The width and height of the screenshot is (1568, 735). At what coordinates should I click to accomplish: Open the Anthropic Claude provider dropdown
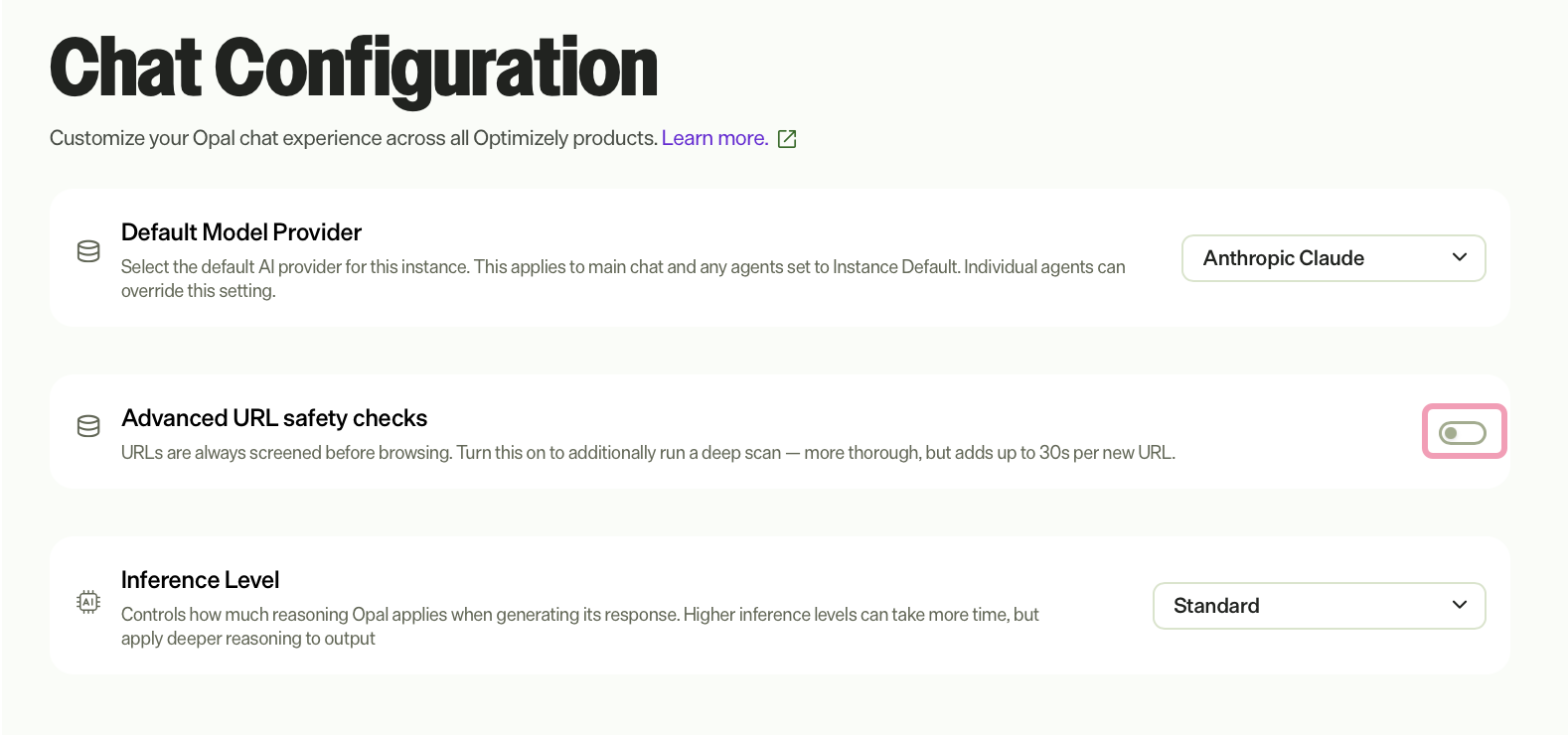tap(1333, 258)
